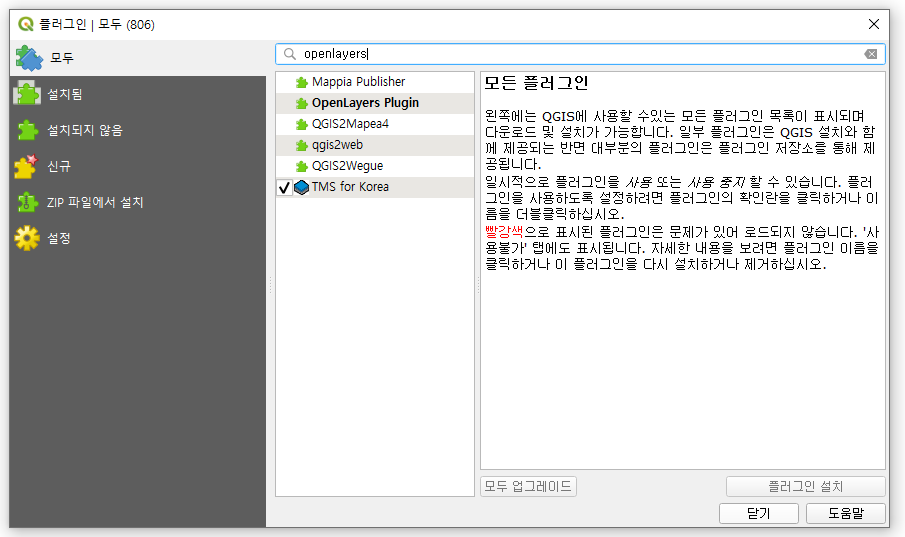This screenshot has width=905, height=537.
Task: Select OpenLayers Plugin in the list
Action: click(x=375, y=103)
